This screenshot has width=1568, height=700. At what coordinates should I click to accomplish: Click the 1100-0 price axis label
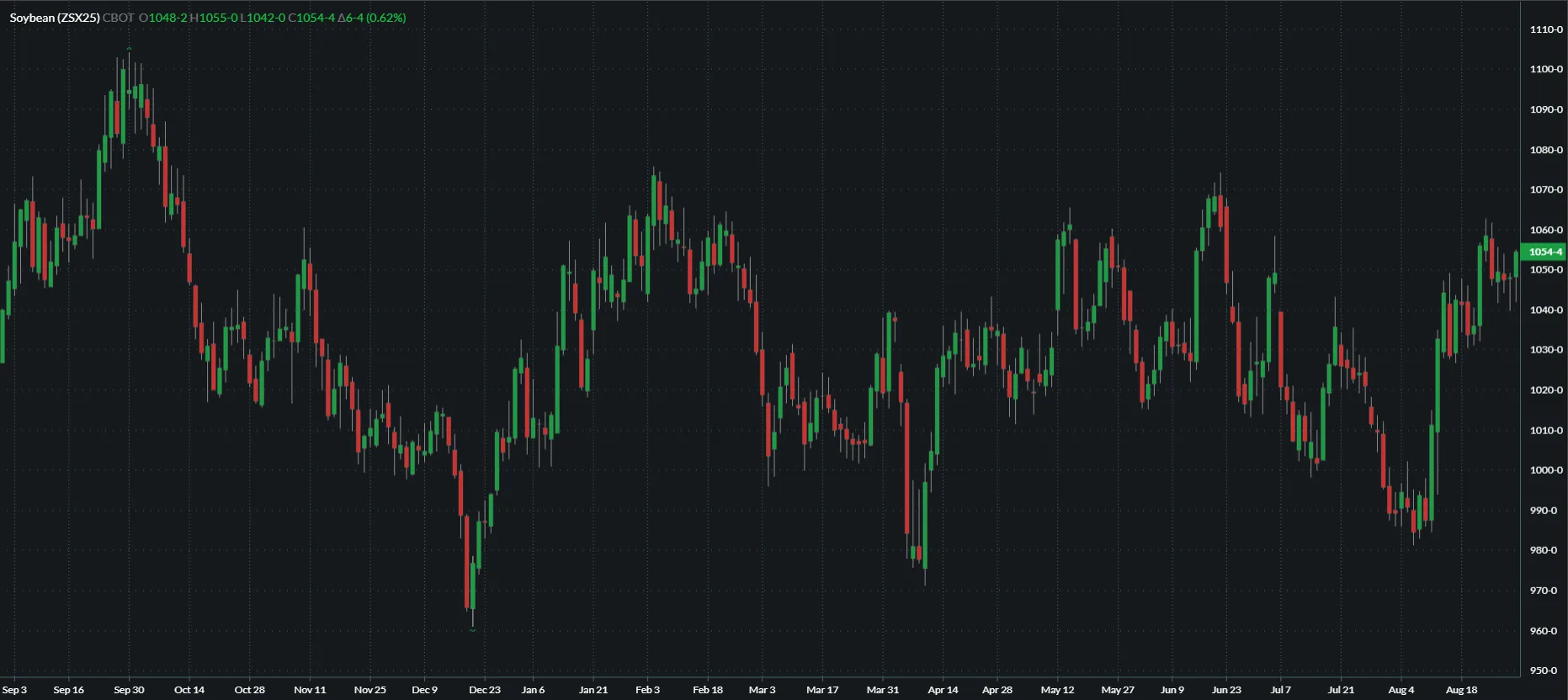(1545, 69)
